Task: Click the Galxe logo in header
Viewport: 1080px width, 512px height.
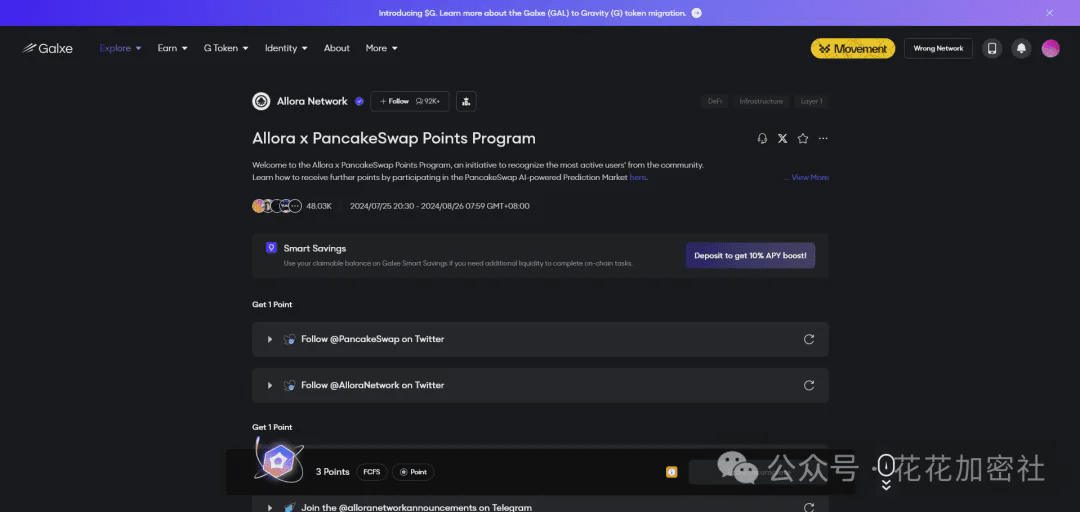Action: (x=47, y=48)
